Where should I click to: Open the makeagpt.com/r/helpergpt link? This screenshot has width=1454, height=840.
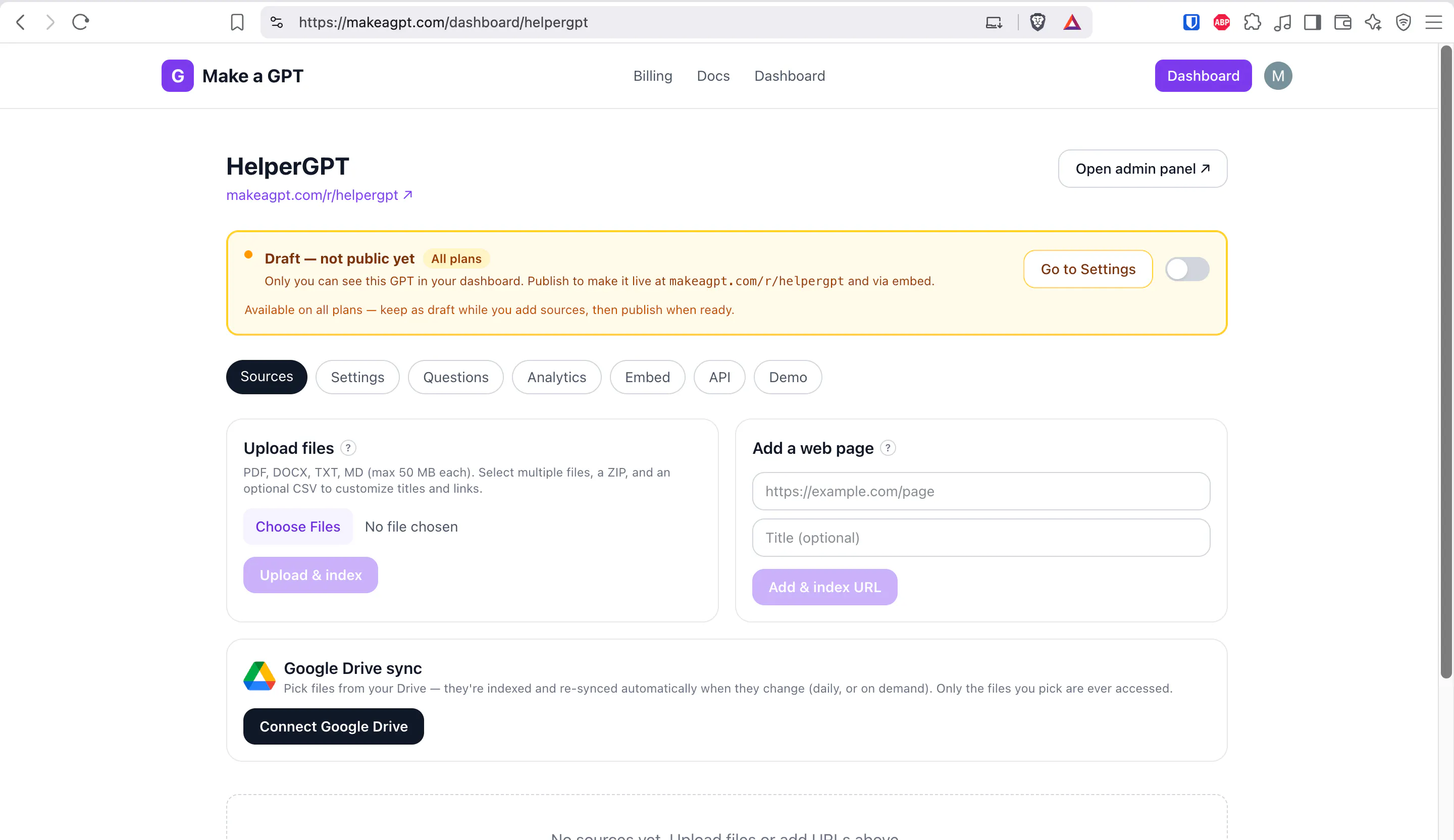point(319,195)
